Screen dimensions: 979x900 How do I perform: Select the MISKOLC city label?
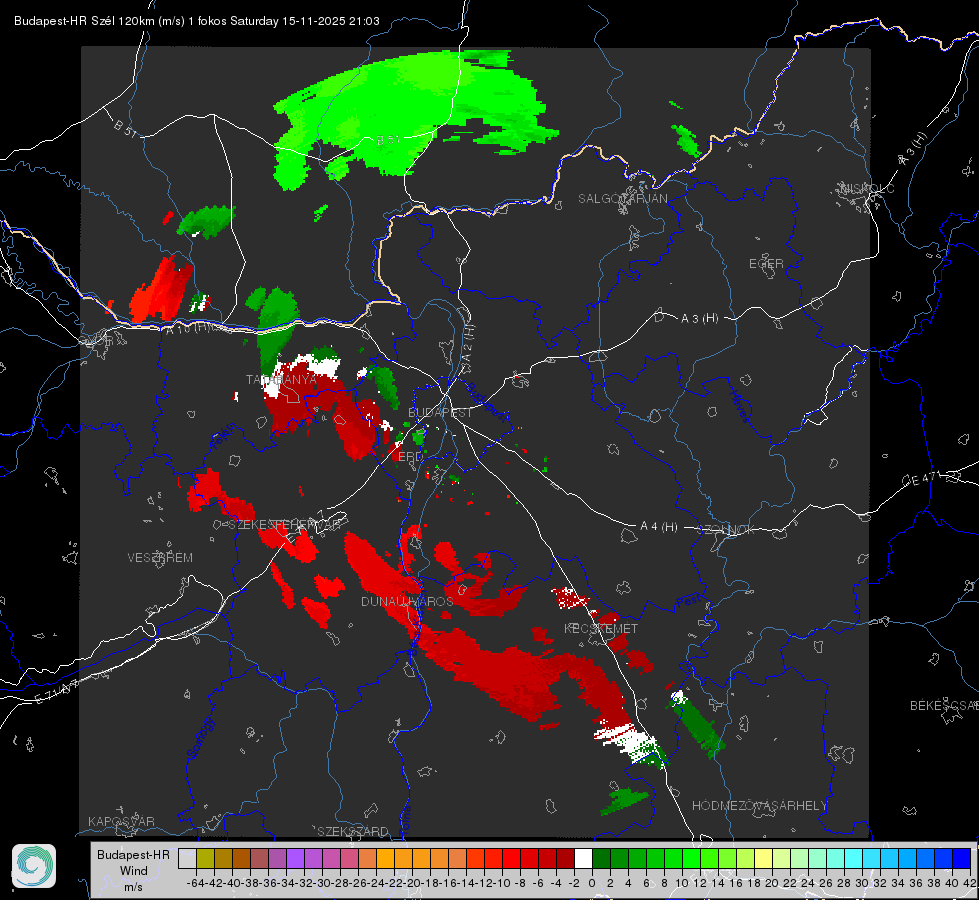point(867,188)
